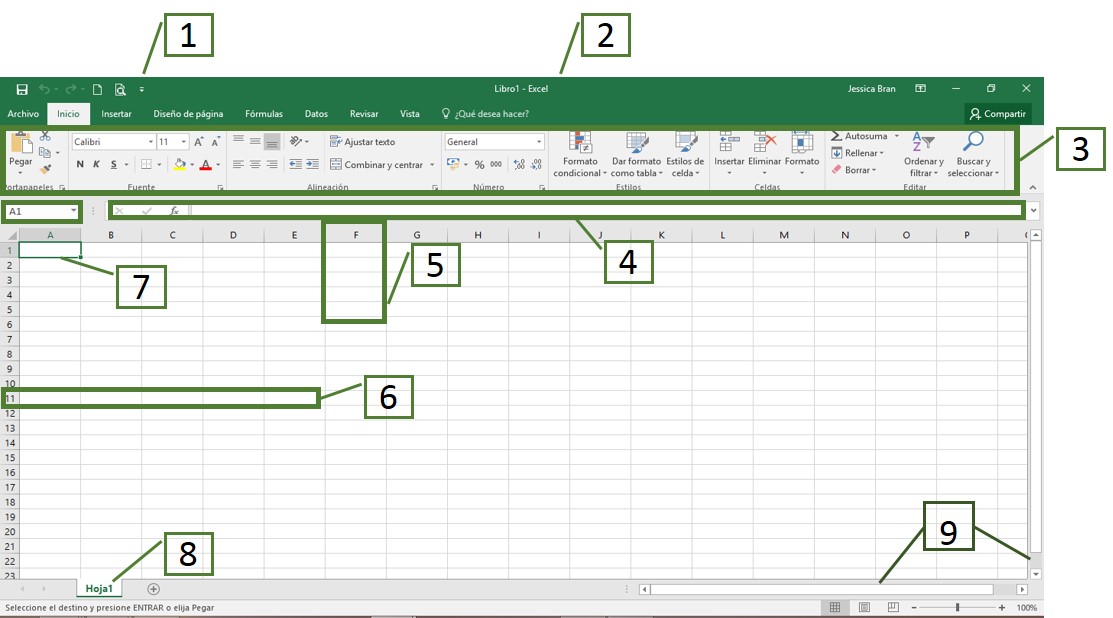Apply percent style format
Screen dimensions: 1113x618
pos(479,165)
